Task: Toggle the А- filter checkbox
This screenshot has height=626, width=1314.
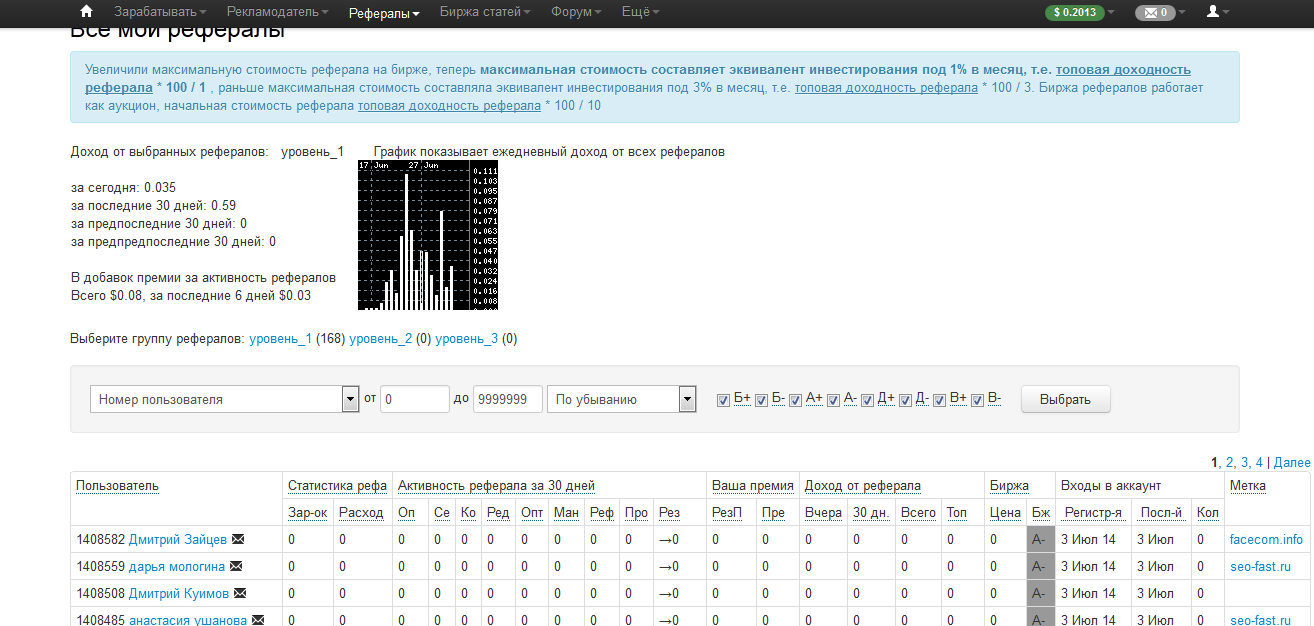Action: pos(833,400)
